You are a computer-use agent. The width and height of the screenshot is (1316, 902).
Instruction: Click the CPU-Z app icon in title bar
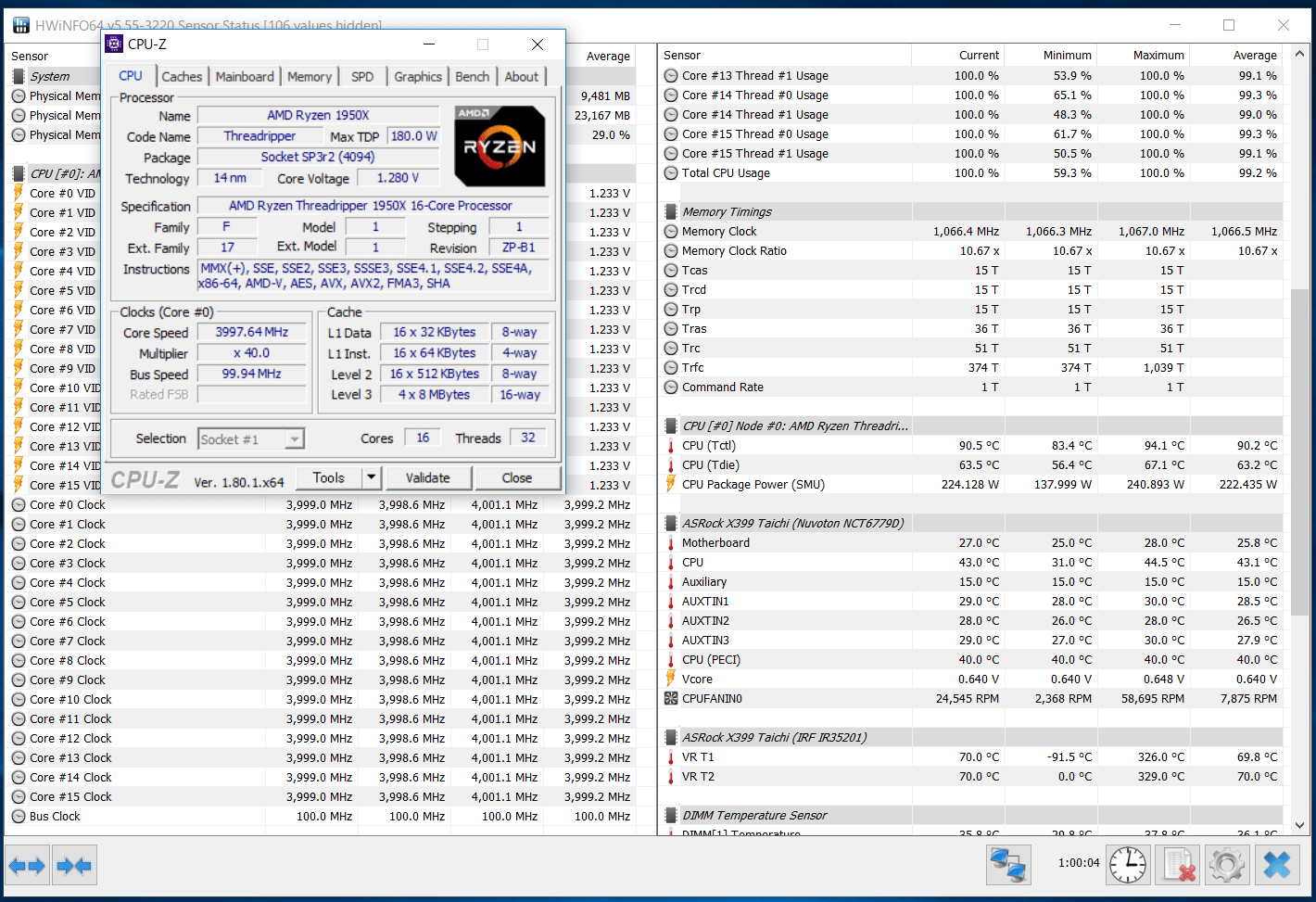pos(114,44)
